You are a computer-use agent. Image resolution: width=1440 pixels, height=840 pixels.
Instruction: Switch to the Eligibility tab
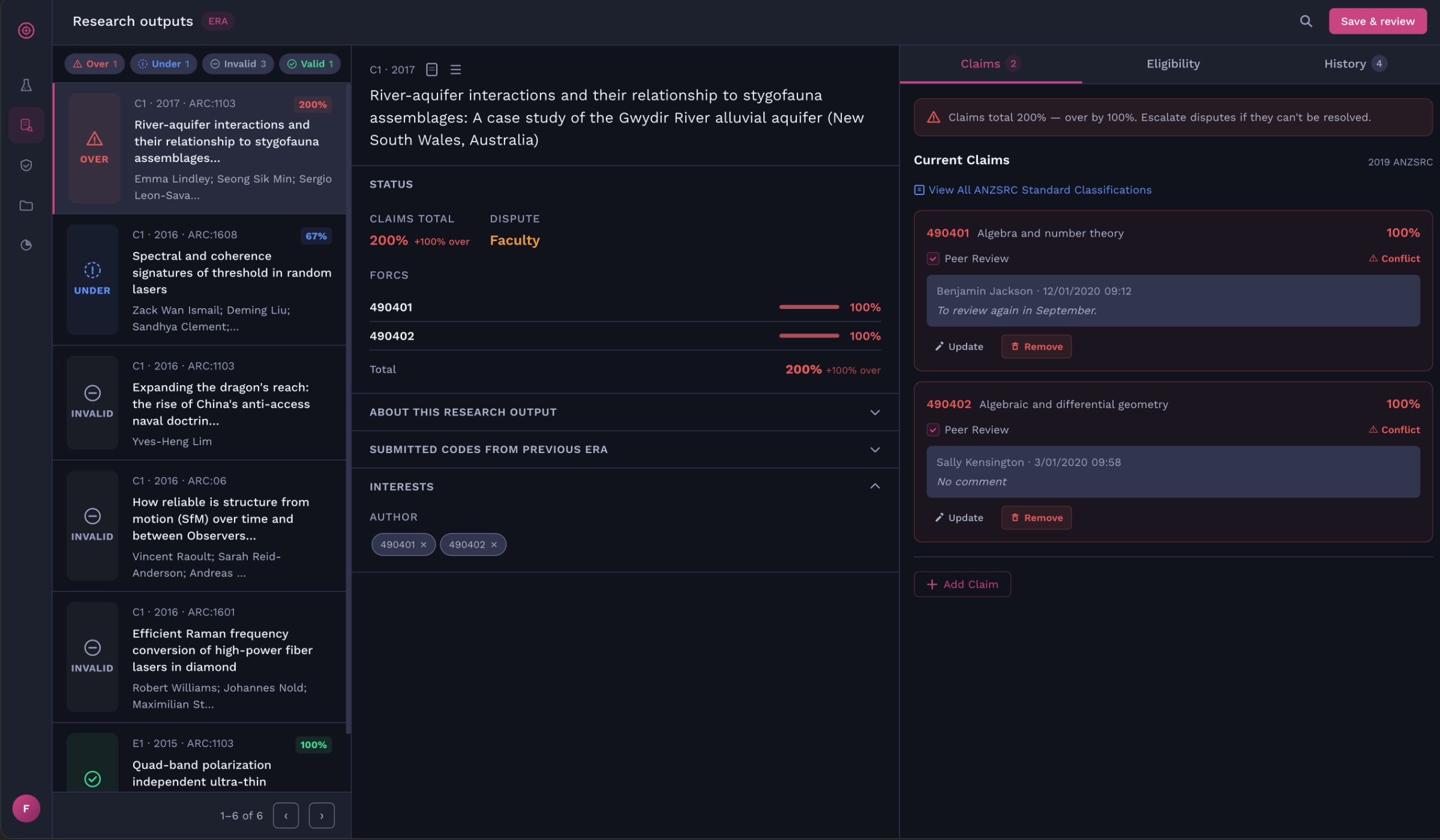pos(1172,64)
